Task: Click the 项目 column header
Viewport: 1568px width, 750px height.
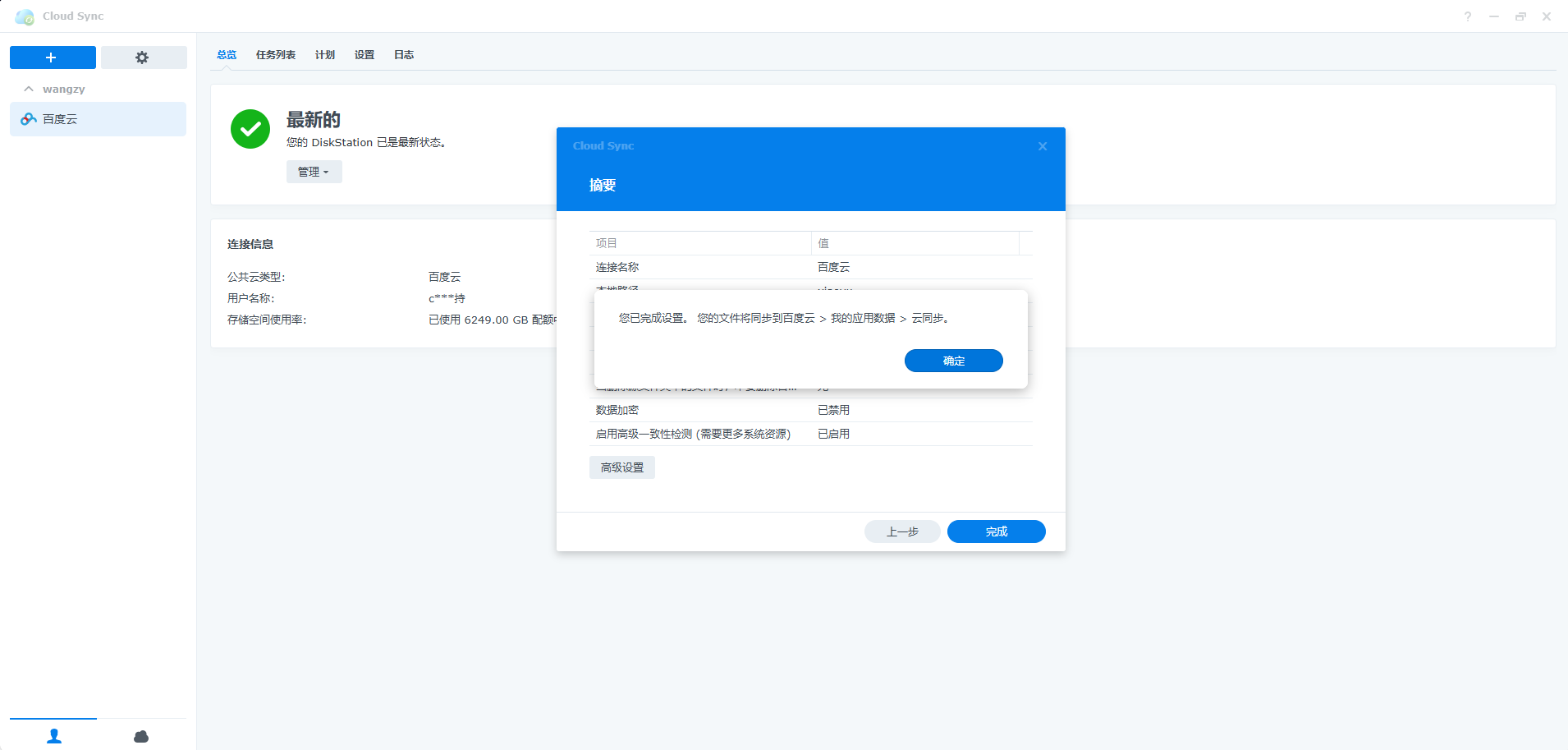Action: 700,243
